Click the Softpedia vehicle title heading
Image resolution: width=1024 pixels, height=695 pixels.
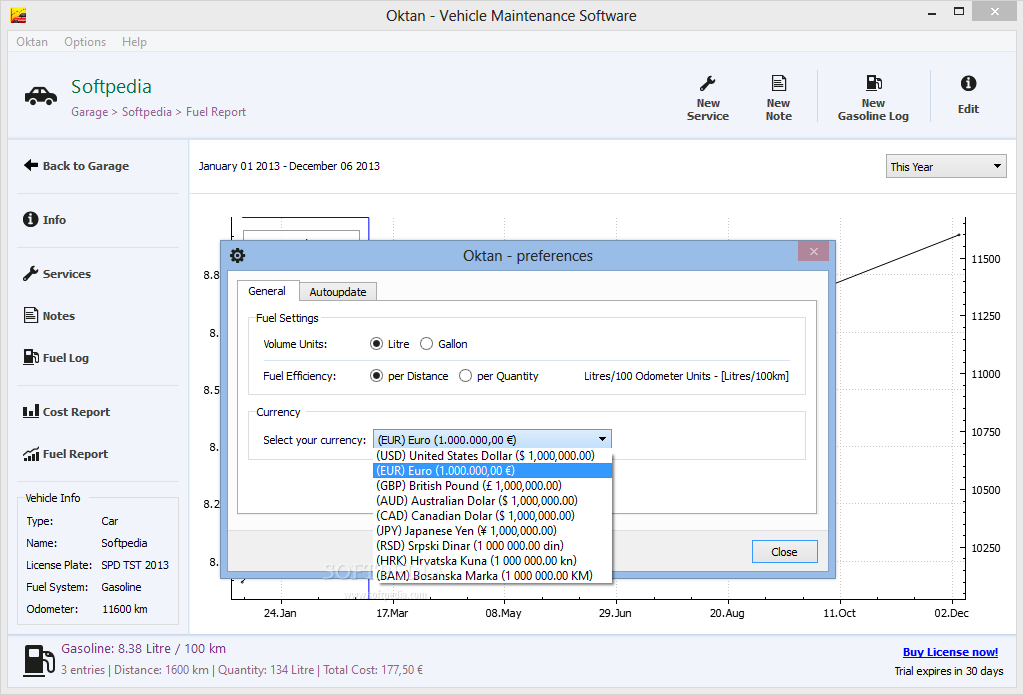pyautogui.click(x=111, y=86)
